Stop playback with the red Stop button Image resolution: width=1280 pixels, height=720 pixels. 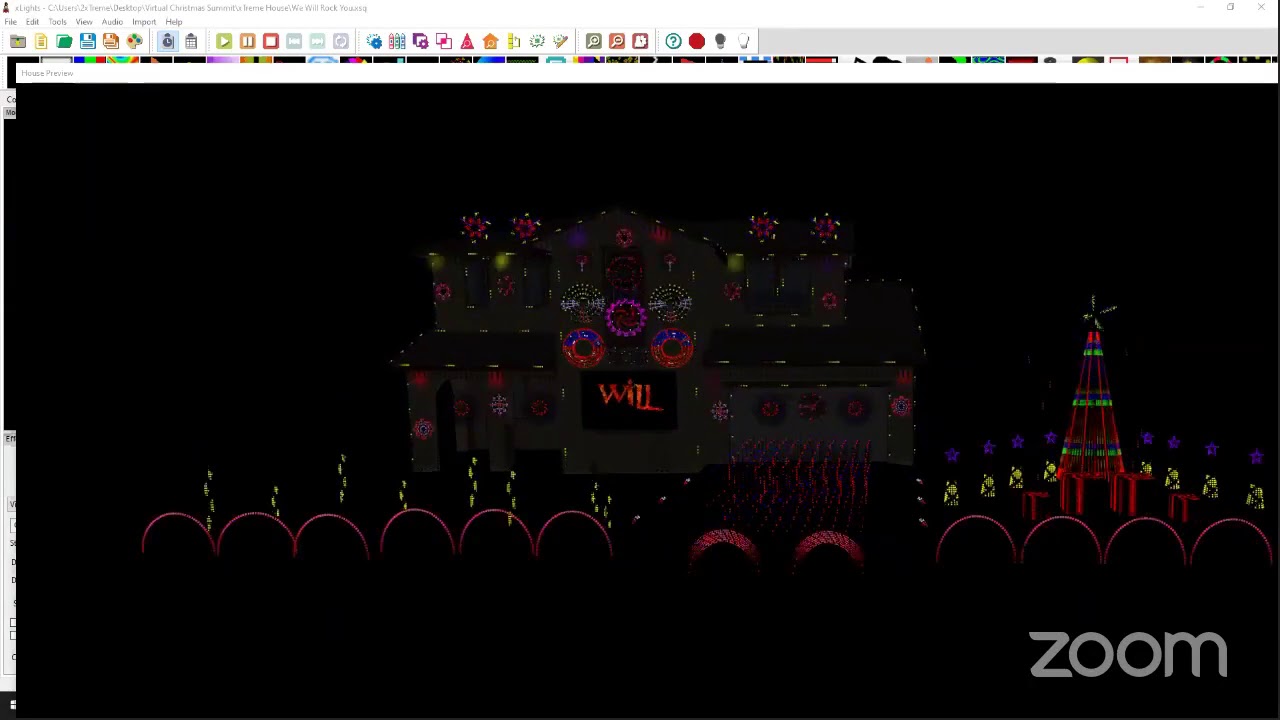click(270, 41)
